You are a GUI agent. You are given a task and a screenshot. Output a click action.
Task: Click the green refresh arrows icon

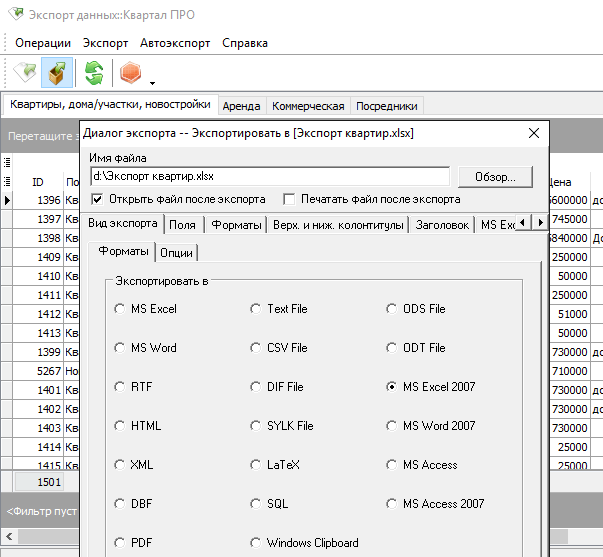click(x=94, y=73)
